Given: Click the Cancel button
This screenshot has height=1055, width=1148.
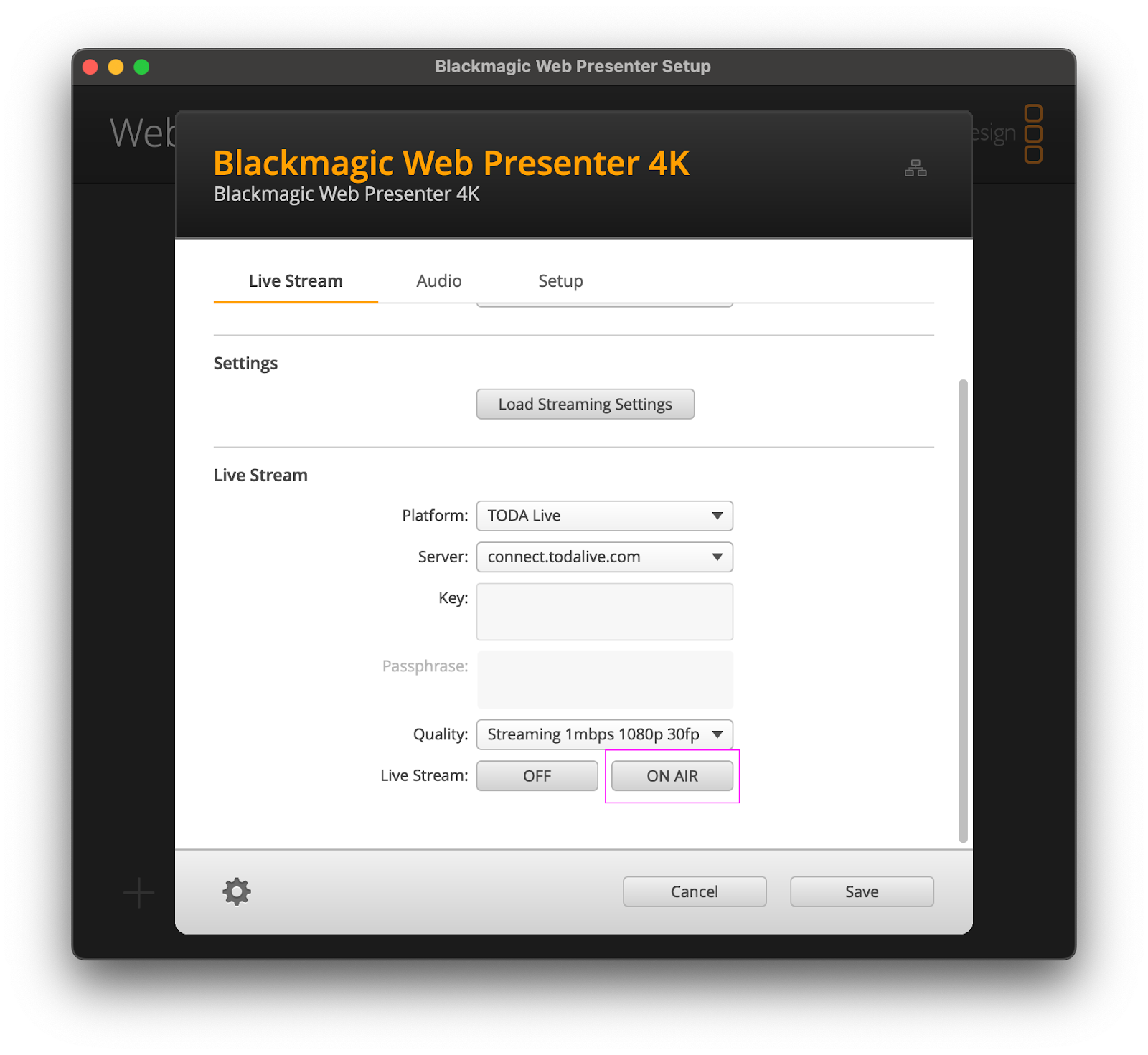Looking at the screenshot, I should (x=695, y=891).
